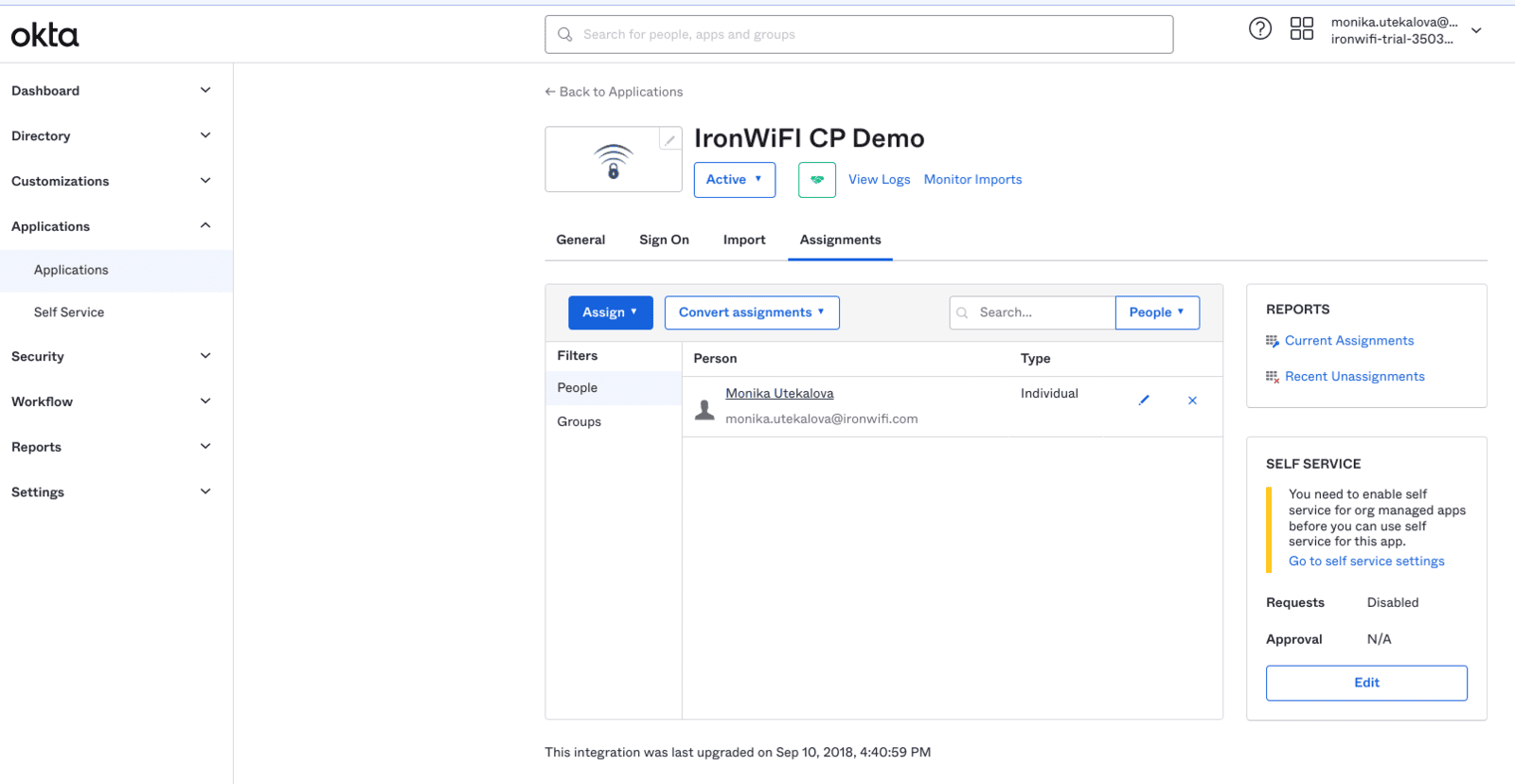
Task: Switch to the General tab
Action: tap(580, 241)
